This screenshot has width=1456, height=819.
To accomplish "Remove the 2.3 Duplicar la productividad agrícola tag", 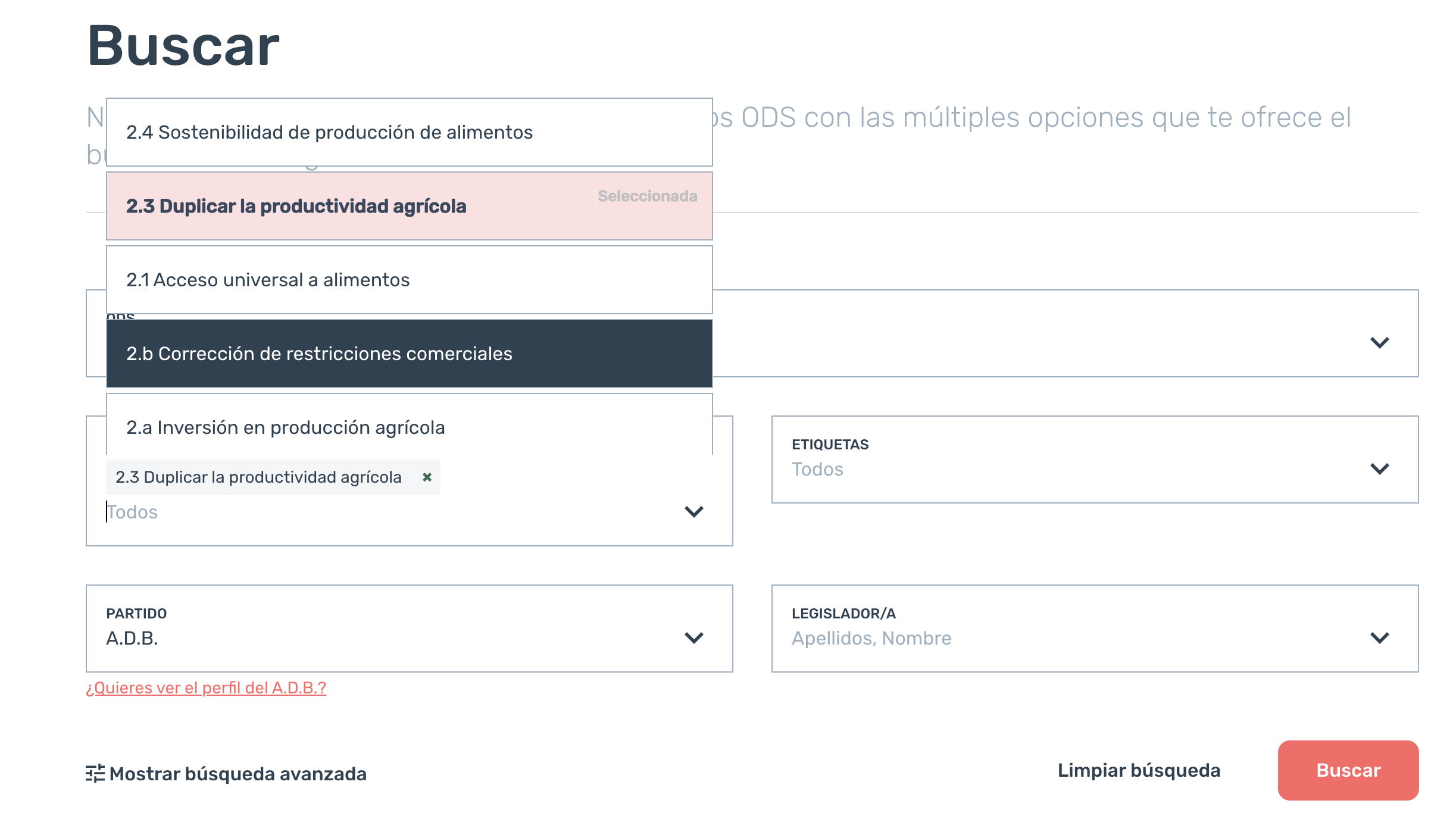I will point(427,477).
